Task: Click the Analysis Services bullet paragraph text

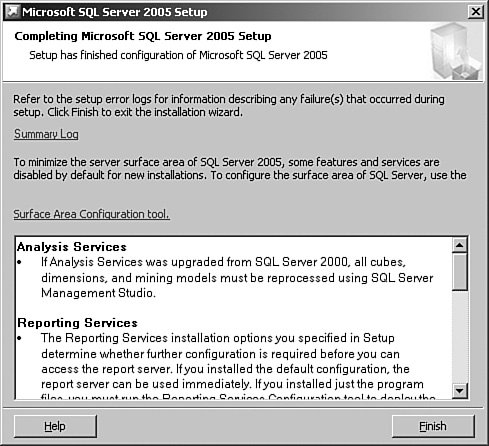Action: [237, 278]
